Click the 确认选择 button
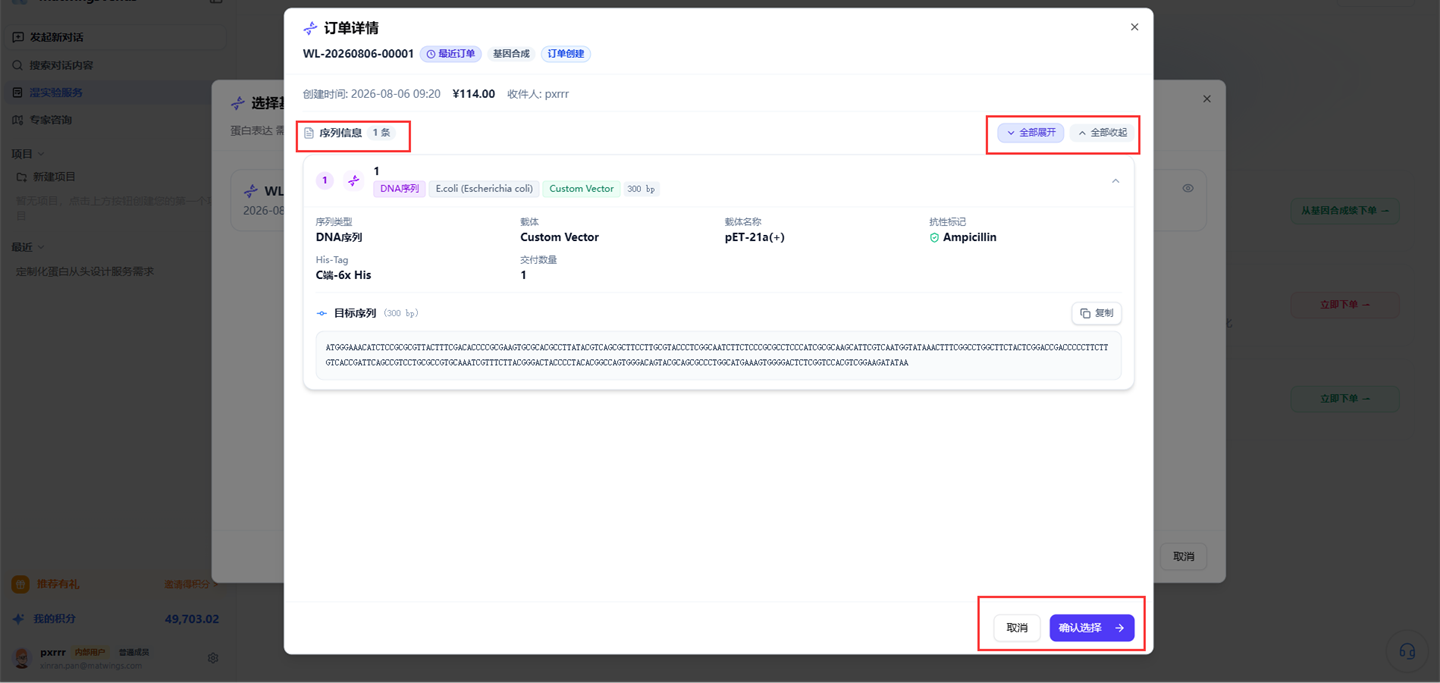Viewport: 1440px width, 683px height. (x=1091, y=628)
